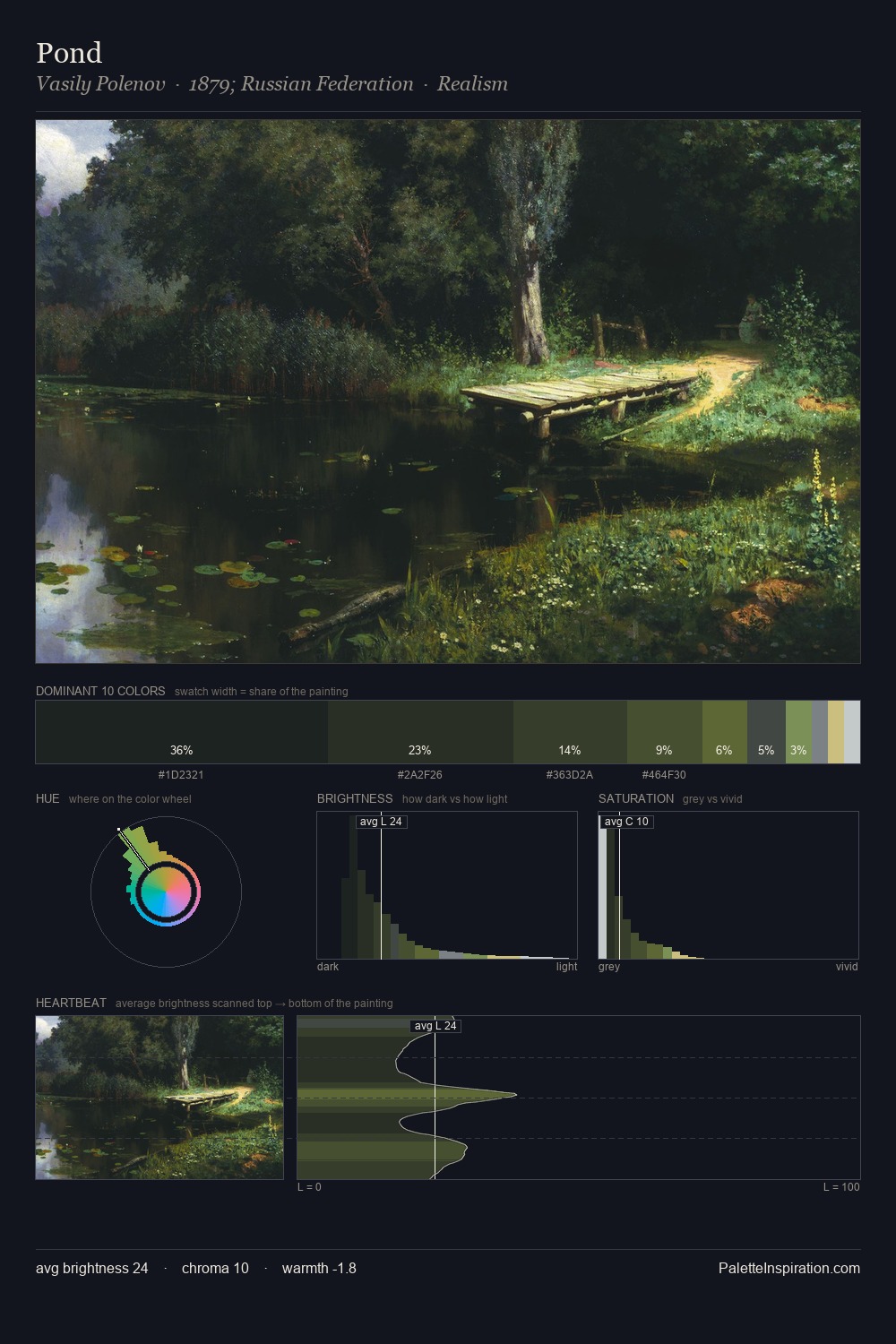Screen dimensions: 896x1344
Task: Click "where on the color wheel" caption
Action: (130, 799)
